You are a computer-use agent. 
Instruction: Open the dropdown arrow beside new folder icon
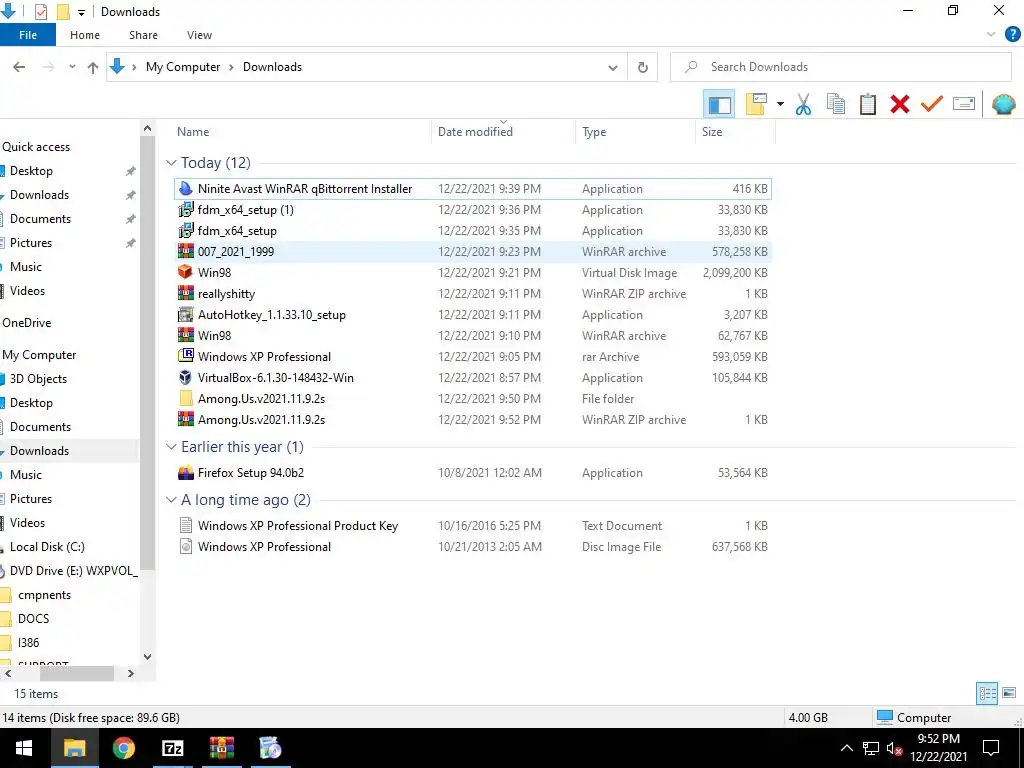point(780,104)
